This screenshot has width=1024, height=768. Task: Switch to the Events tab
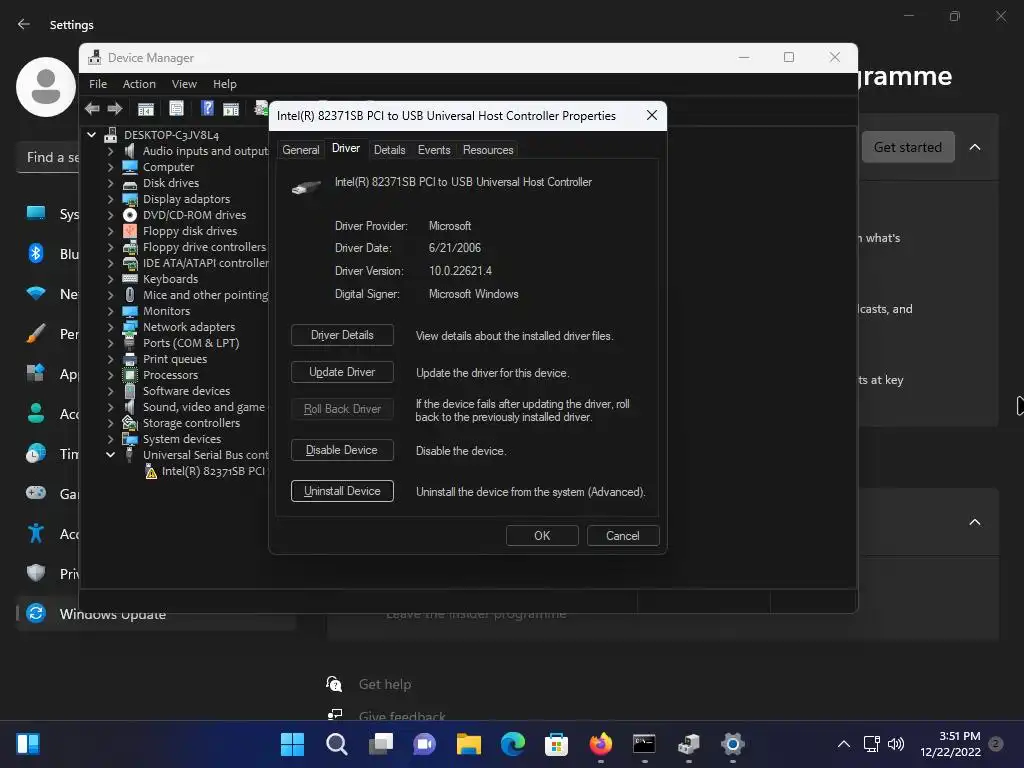tap(434, 150)
